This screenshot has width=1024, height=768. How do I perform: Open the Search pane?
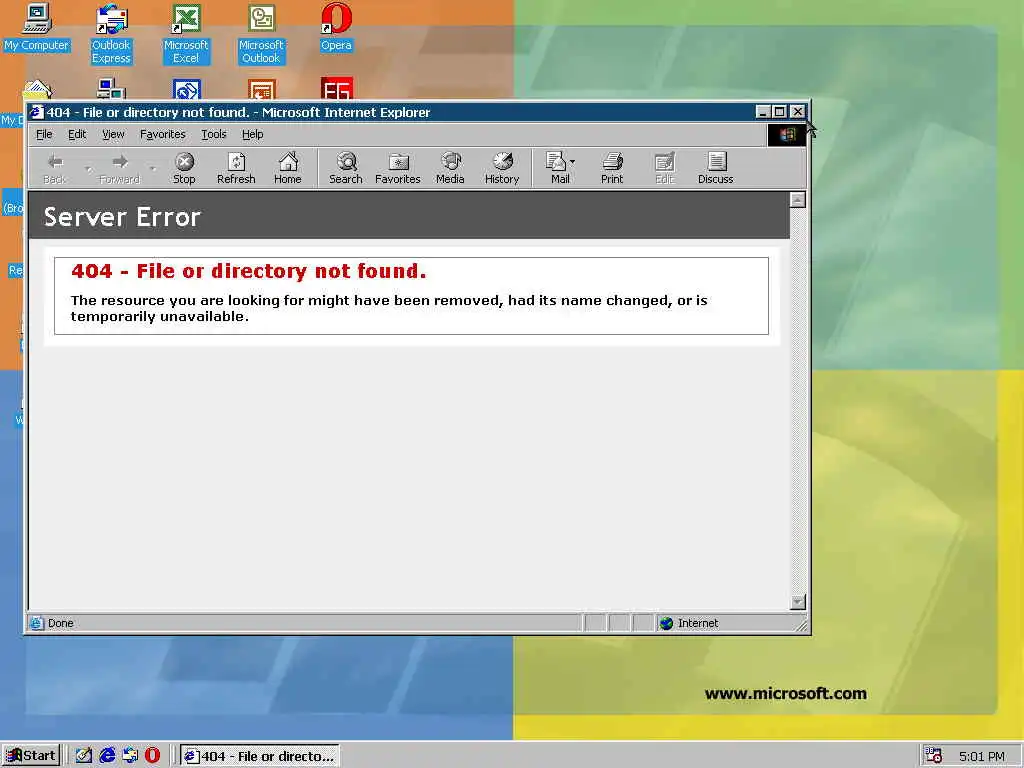coord(345,168)
